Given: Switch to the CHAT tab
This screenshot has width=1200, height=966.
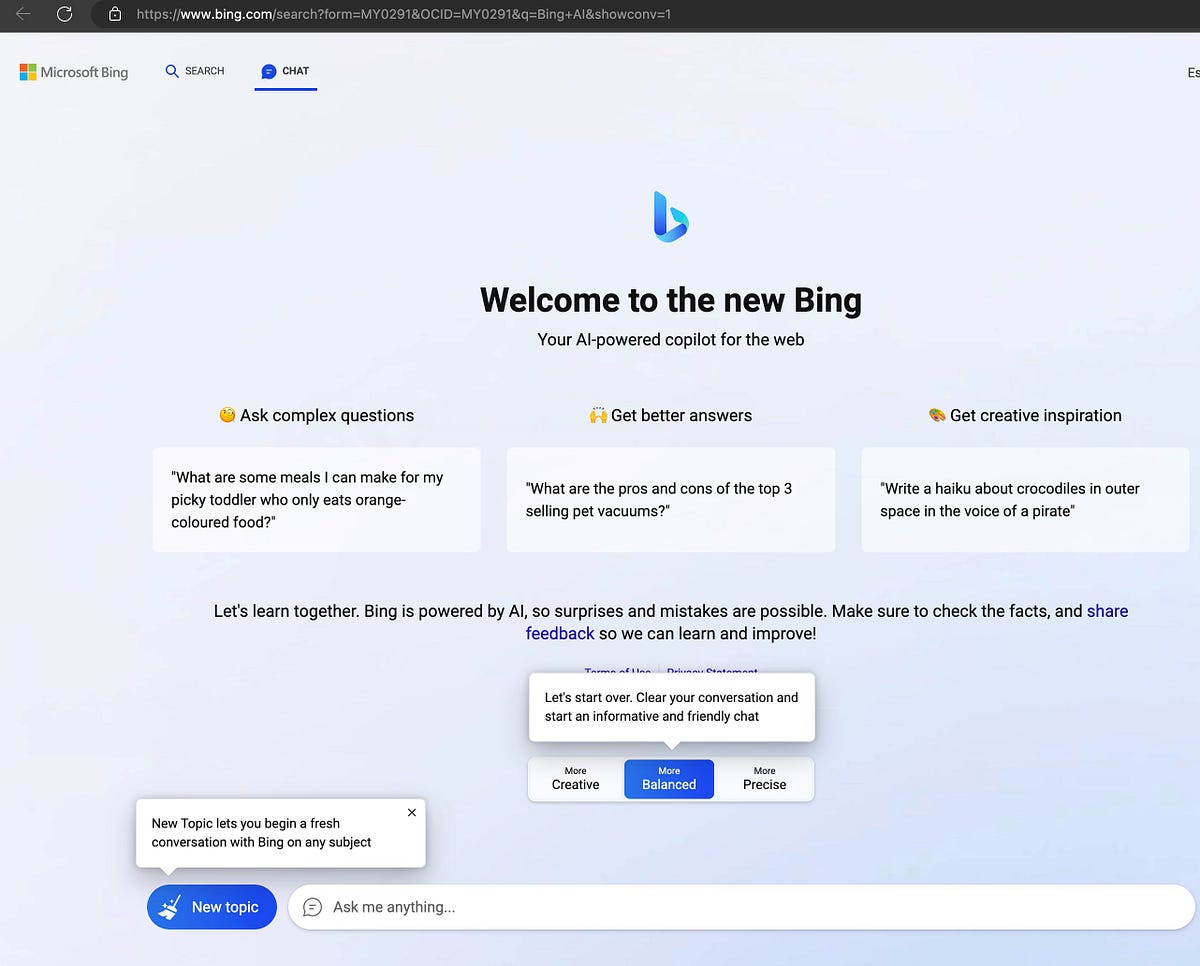Looking at the screenshot, I should coord(286,71).
